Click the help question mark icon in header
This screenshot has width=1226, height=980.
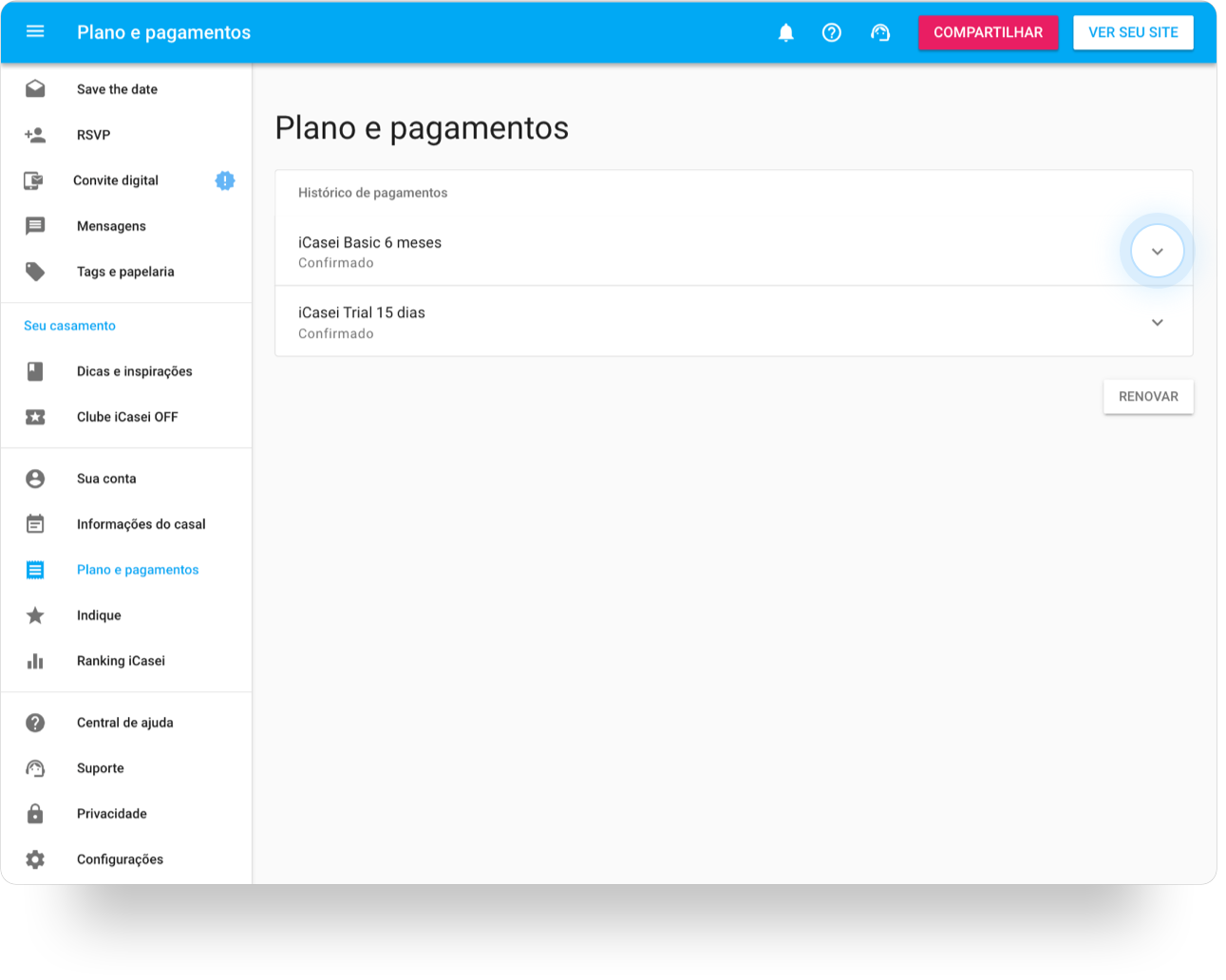[x=832, y=32]
